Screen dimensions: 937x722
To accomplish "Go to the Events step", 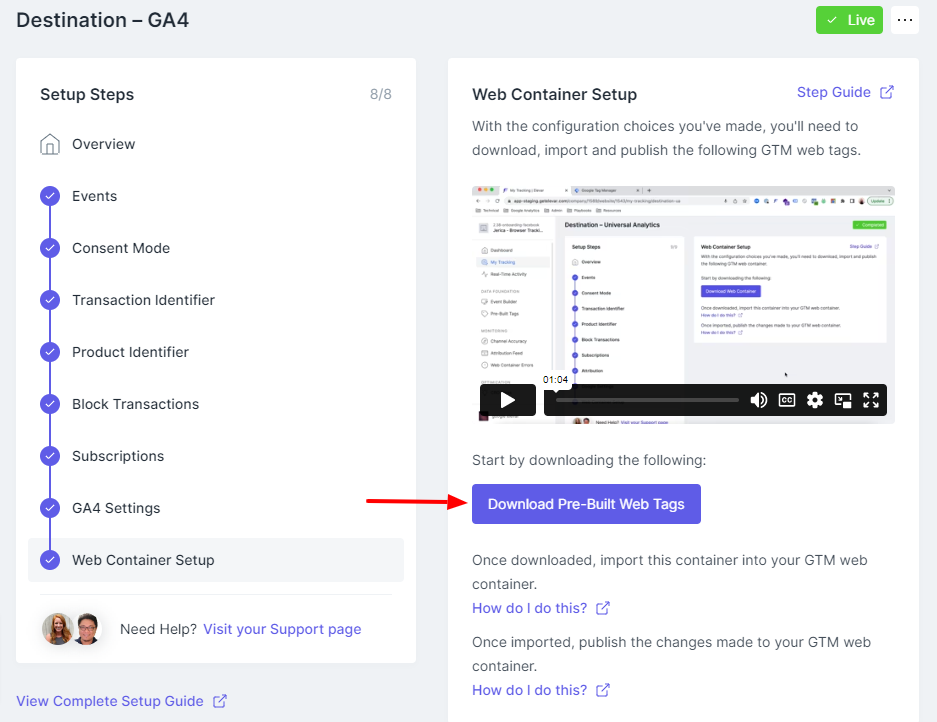I will [x=94, y=196].
